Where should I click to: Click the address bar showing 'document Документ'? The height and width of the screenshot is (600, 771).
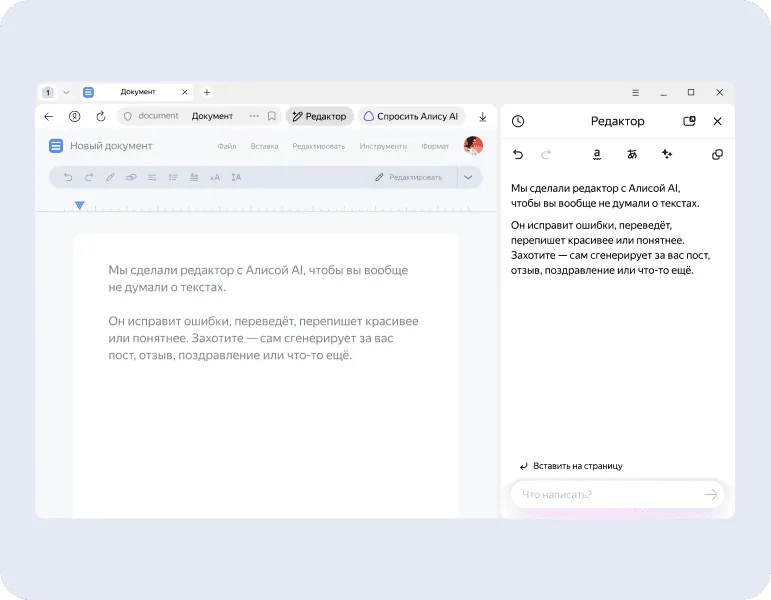[x=199, y=116]
